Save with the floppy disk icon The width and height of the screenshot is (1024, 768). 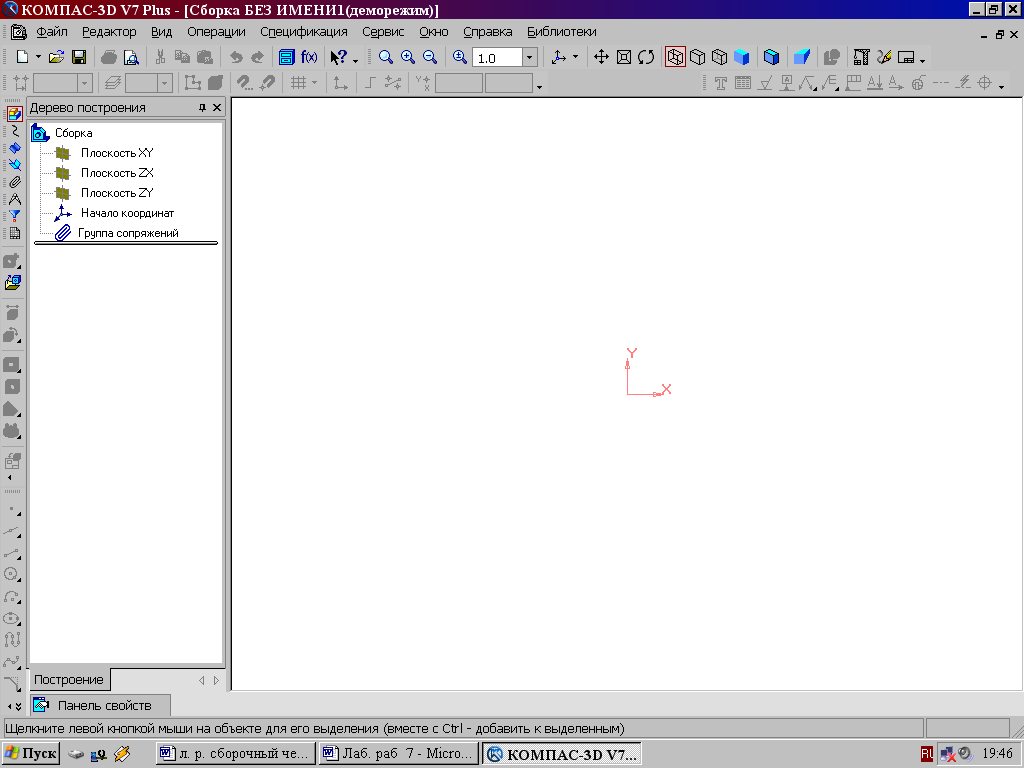pyautogui.click(x=79, y=57)
